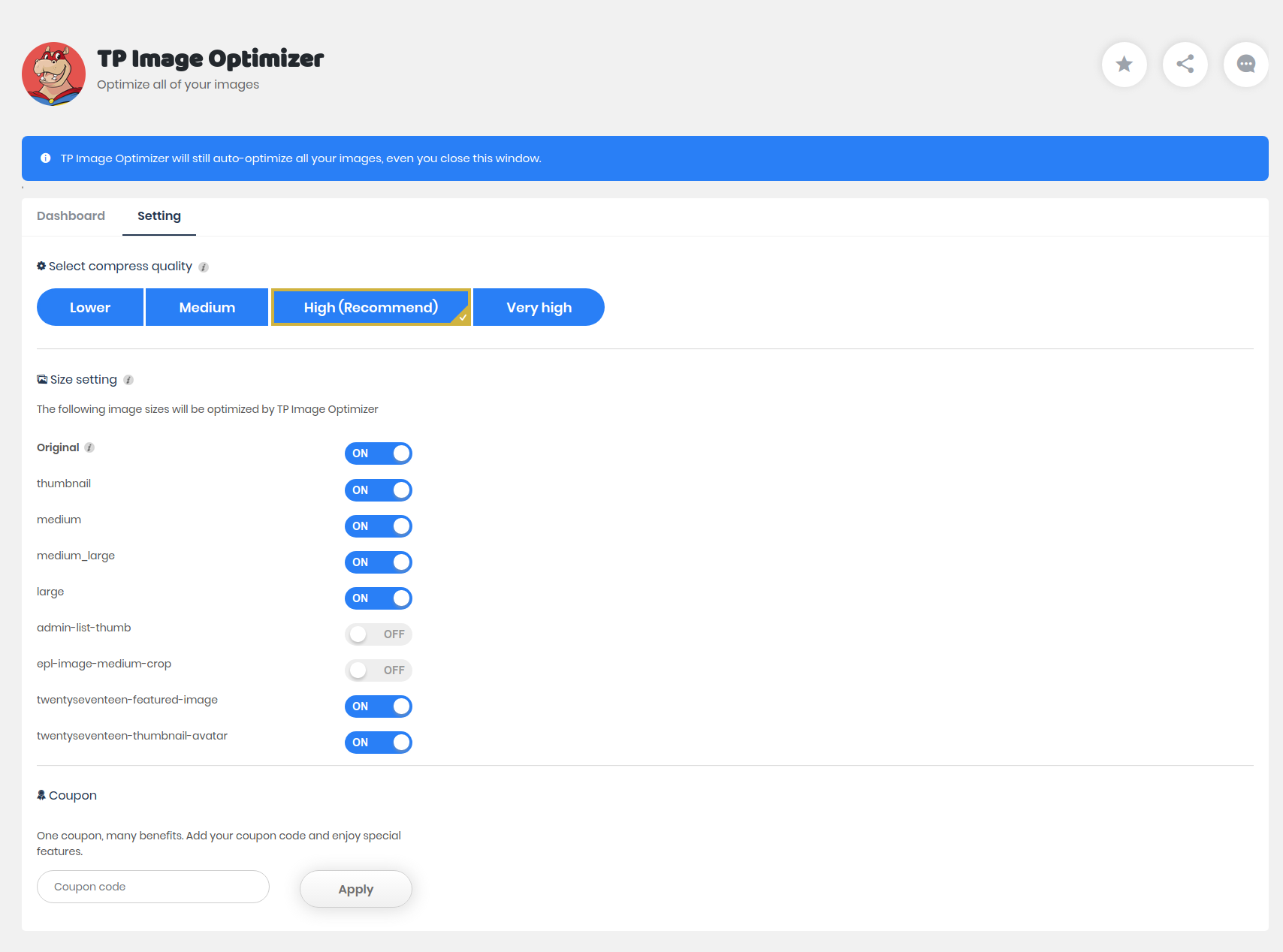Click the image icon before Size setting
The image size is (1283, 952).
click(42, 379)
